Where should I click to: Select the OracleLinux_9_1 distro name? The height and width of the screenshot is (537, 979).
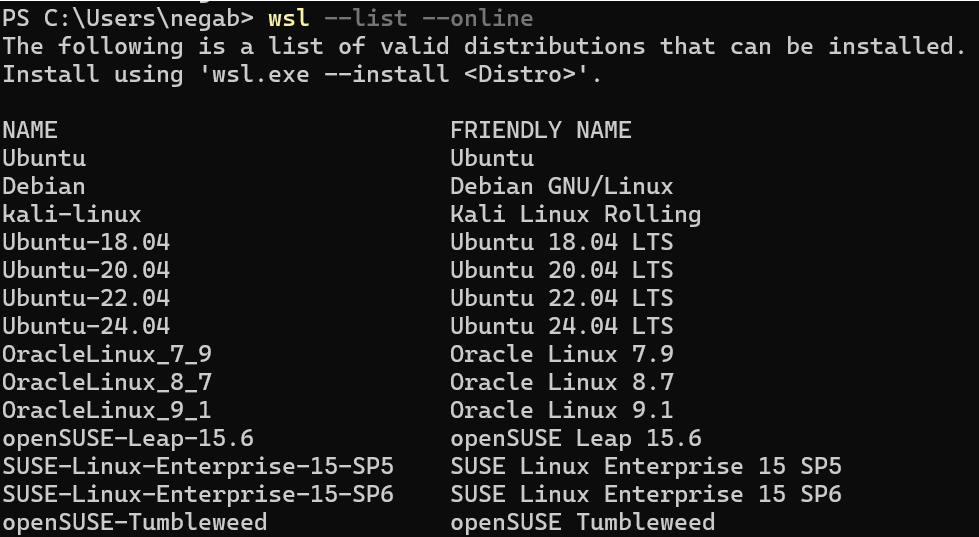pyautogui.click(x=107, y=410)
